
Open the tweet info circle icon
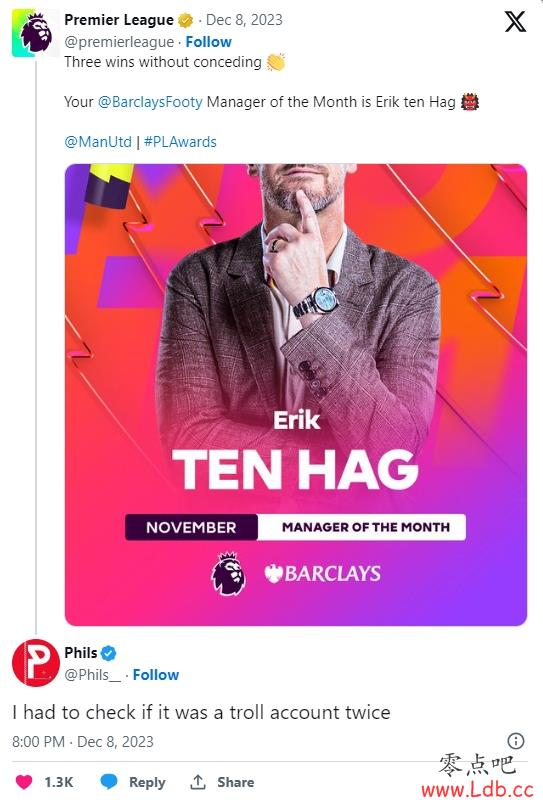click(516, 740)
